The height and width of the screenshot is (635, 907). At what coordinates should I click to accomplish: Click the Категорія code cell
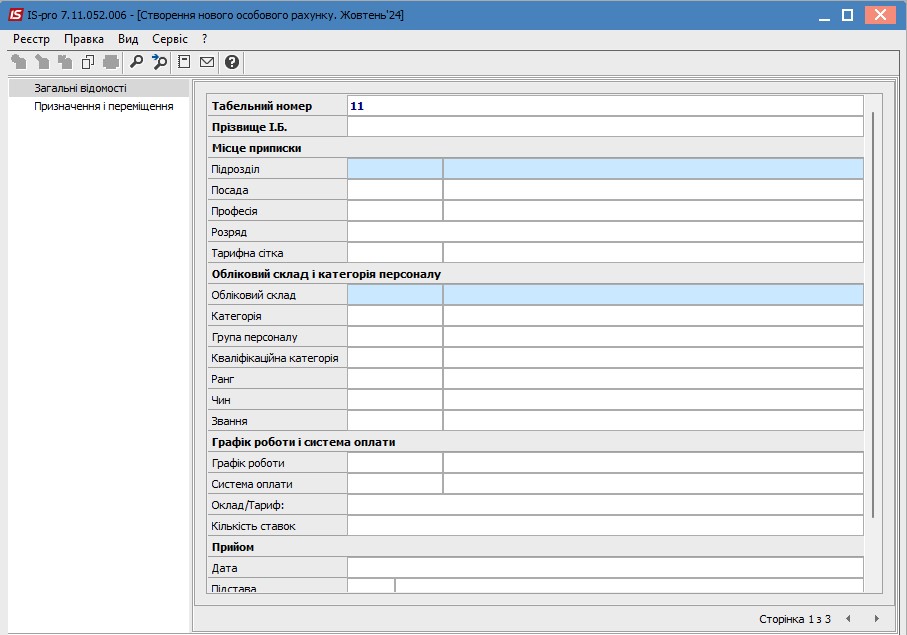(395, 316)
